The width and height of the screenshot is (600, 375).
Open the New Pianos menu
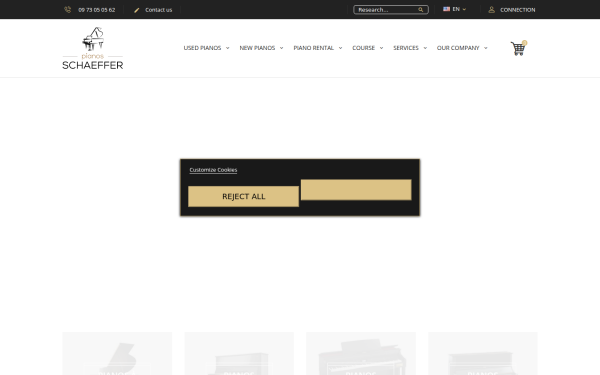257,48
